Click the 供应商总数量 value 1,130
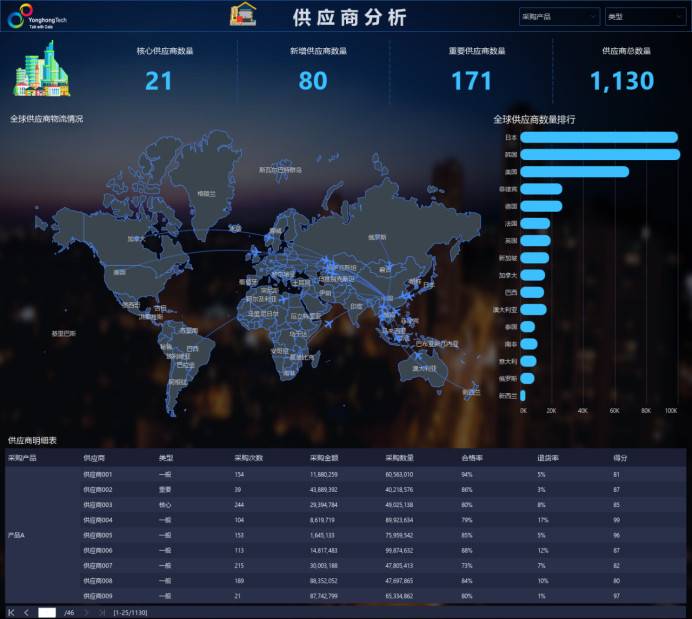Image resolution: width=692 pixels, height=619 pixels. tap(622, 82)
